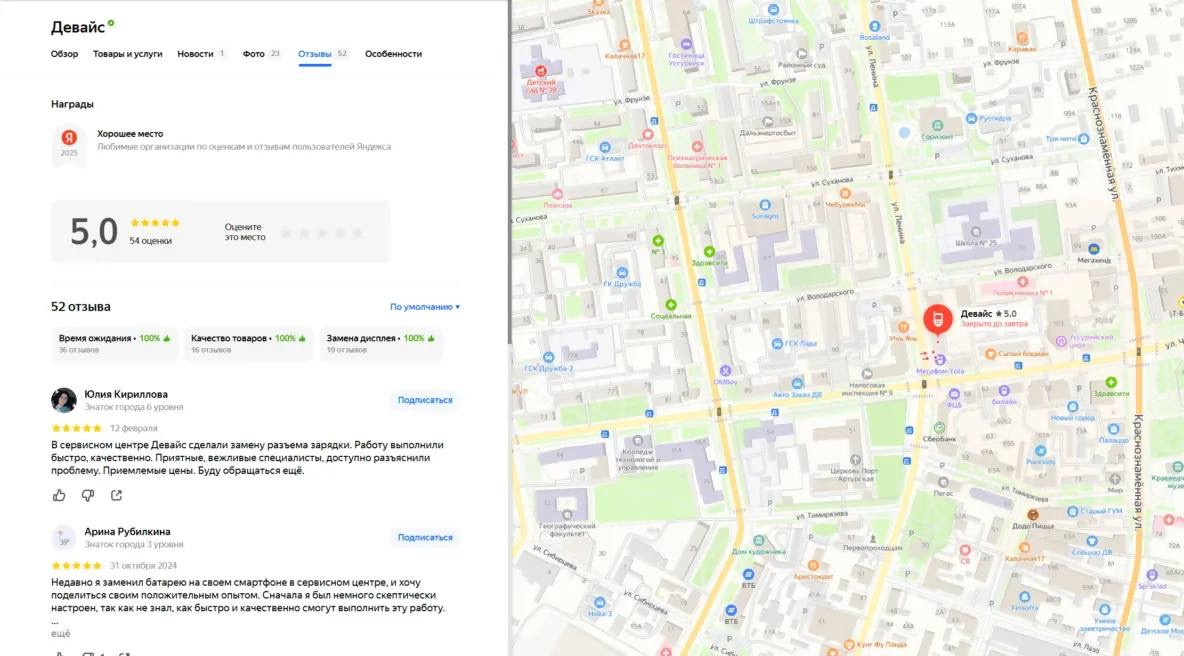The width and height of the screenshot is (1184, 656).
Task: Expand Арина's review with ещё
Action: point(60,633)
